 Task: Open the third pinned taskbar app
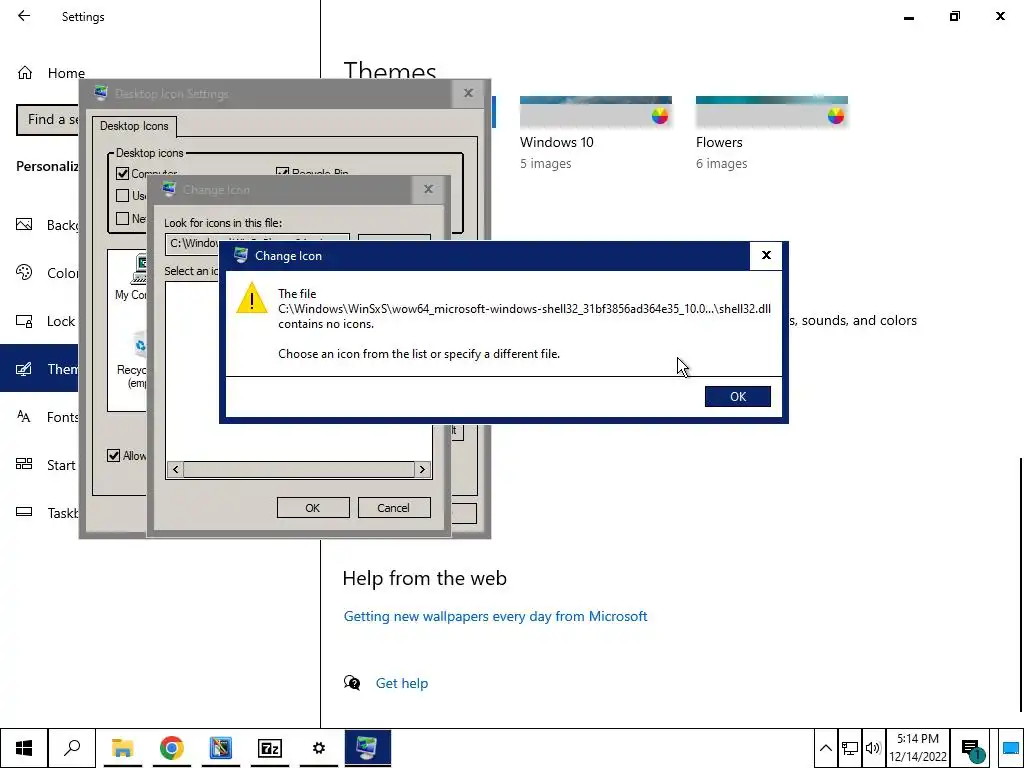click(221, 748)
